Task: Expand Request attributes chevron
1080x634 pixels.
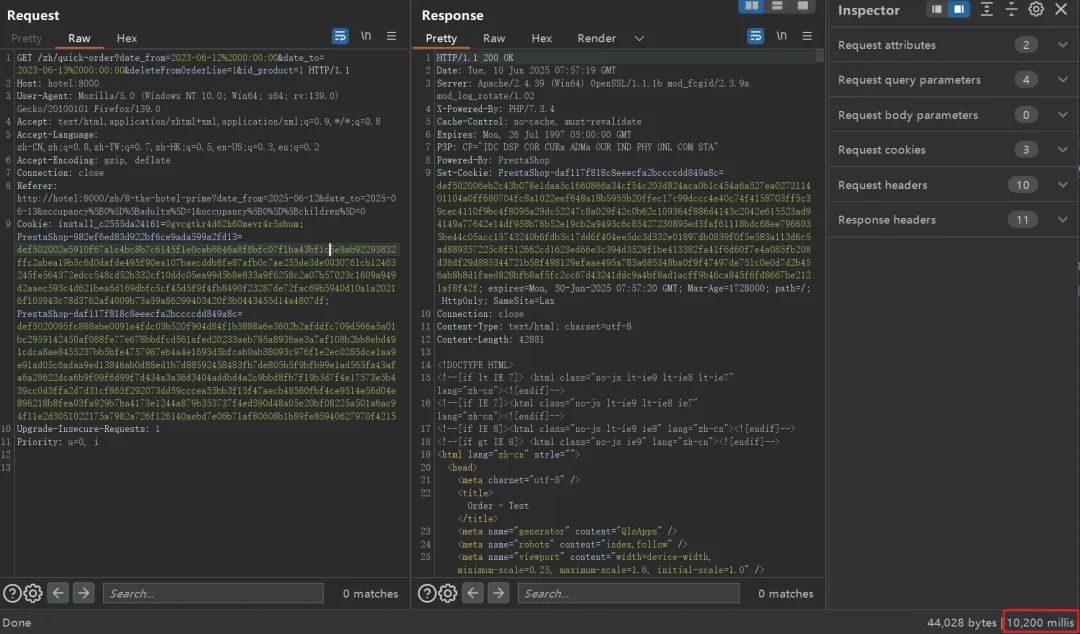Action: [x=1062, y=45]
